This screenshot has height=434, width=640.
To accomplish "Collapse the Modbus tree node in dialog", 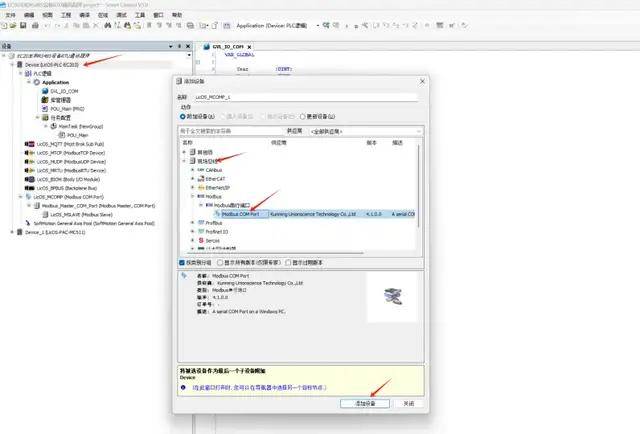I will (x=191, y=196).
